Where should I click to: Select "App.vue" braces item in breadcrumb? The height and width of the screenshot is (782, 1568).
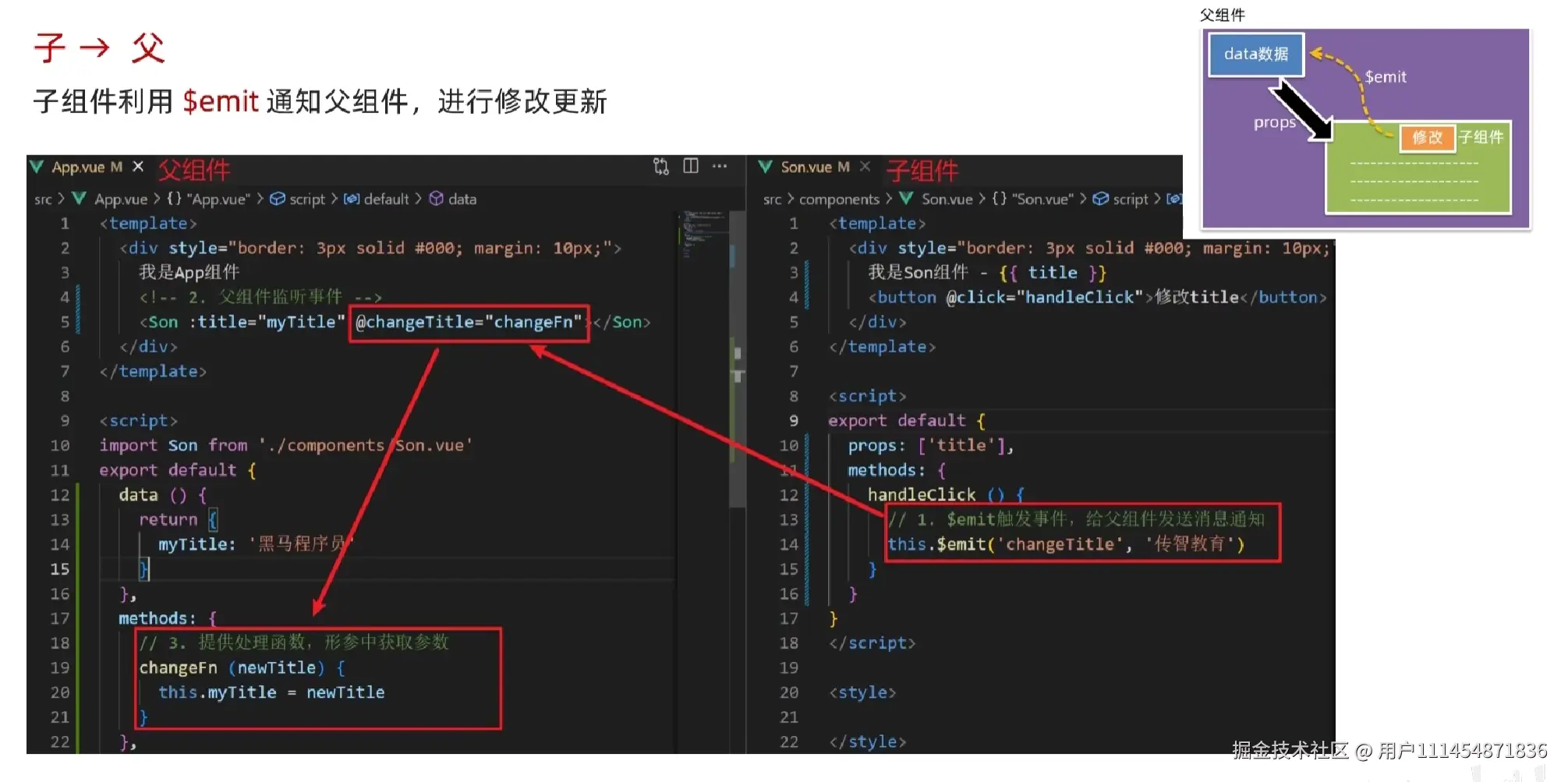tap(208, 200)
